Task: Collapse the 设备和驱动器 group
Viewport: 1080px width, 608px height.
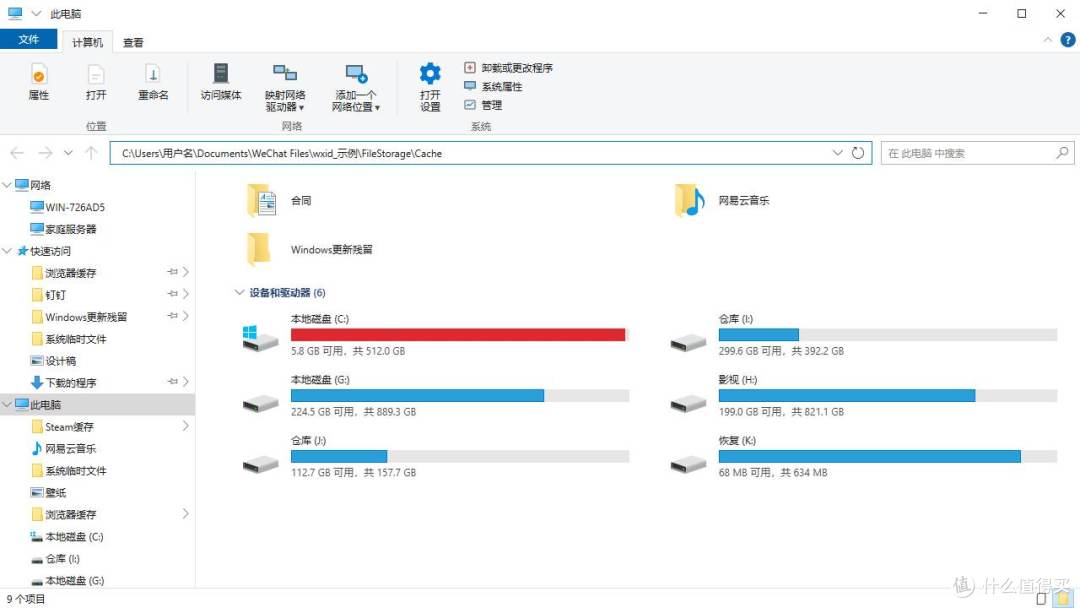Action: coord(239,292)
